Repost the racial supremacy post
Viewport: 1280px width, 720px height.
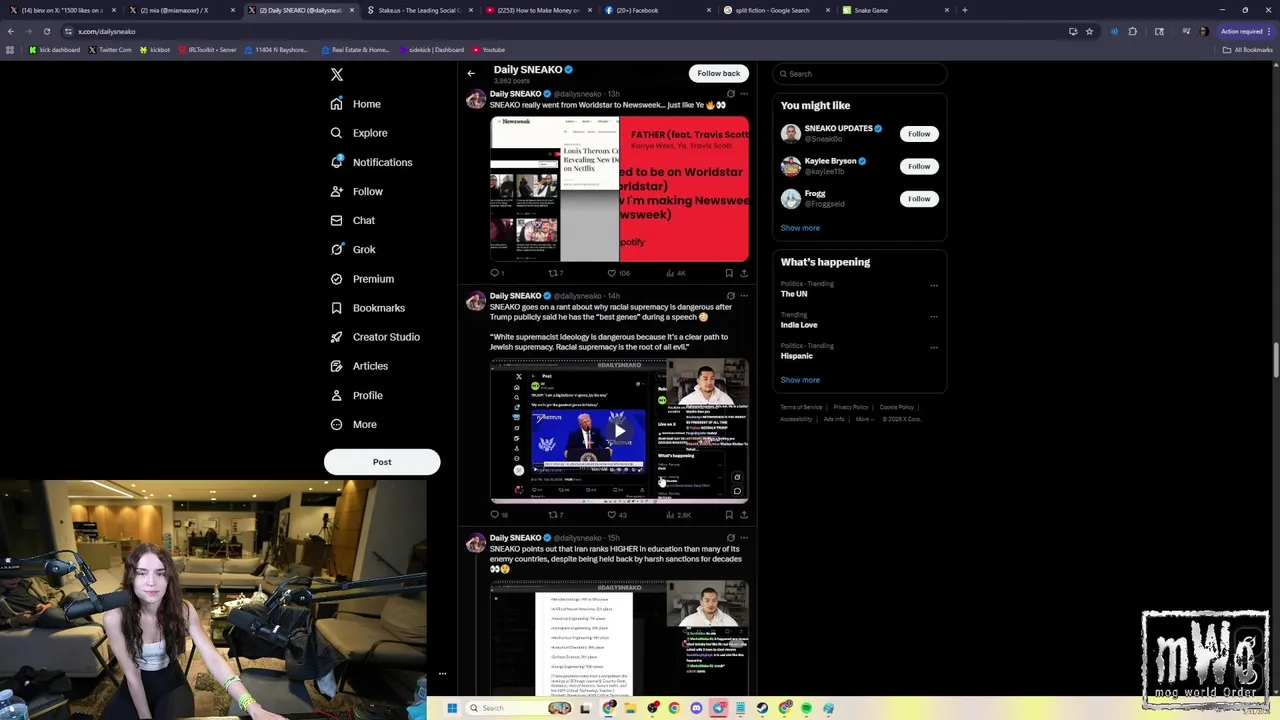(555, 515)
